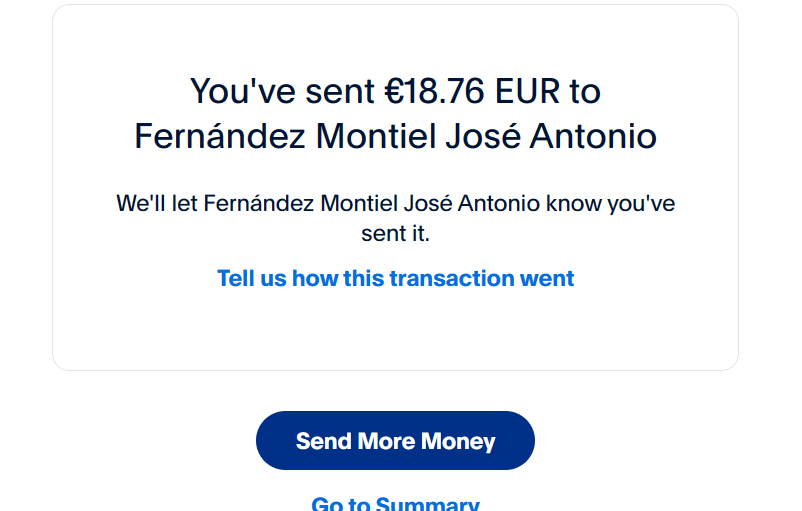Click the Send More Money button
The image size is (802, 511).
(395, 441)
